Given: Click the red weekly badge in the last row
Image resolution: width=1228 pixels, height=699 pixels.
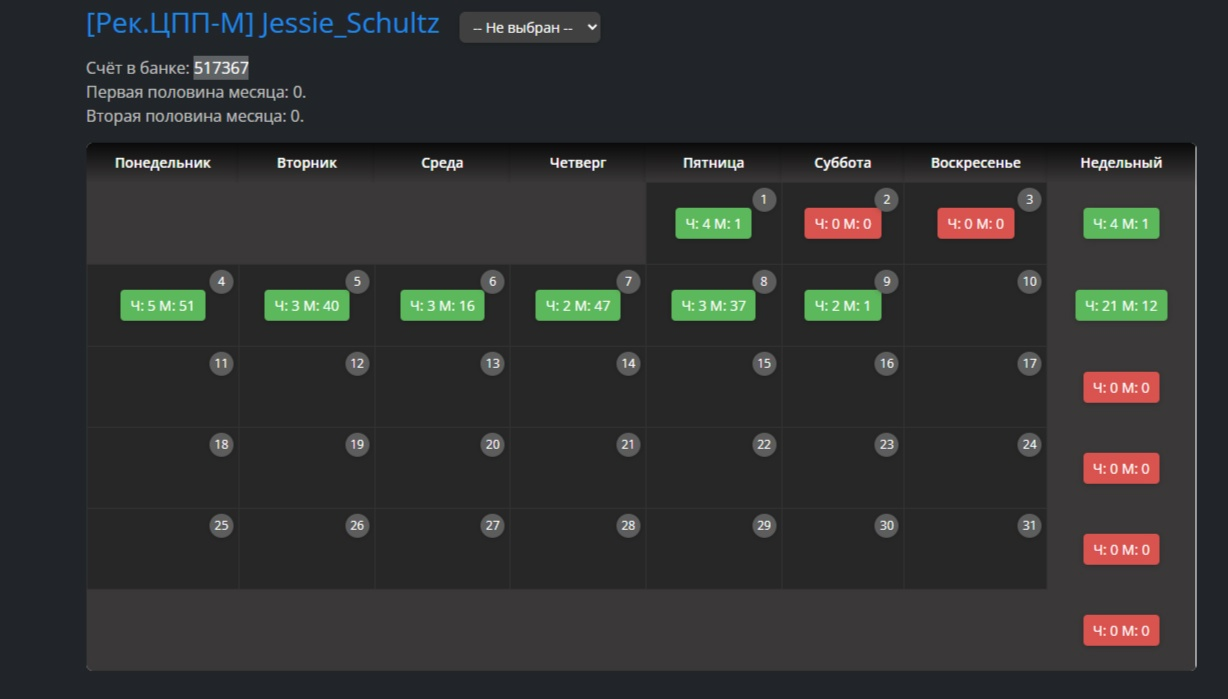Looking at the screenshot, I should 1121,631.
